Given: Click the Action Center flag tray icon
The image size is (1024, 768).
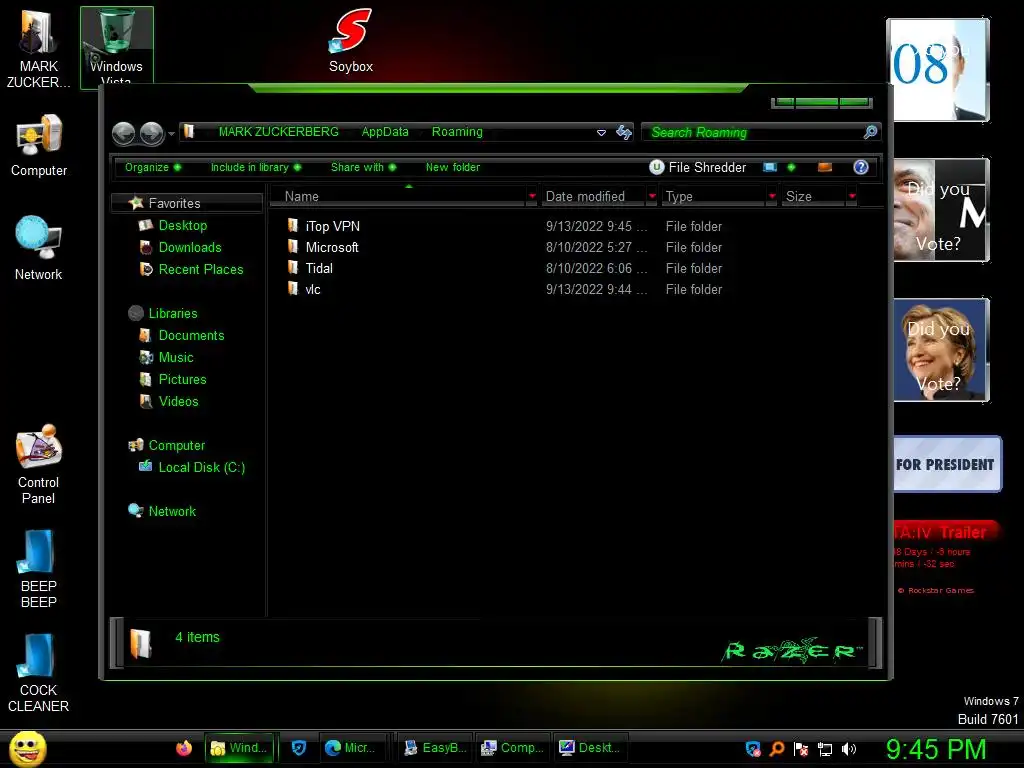Looking at the screenshot, I should tap(801, 749).
